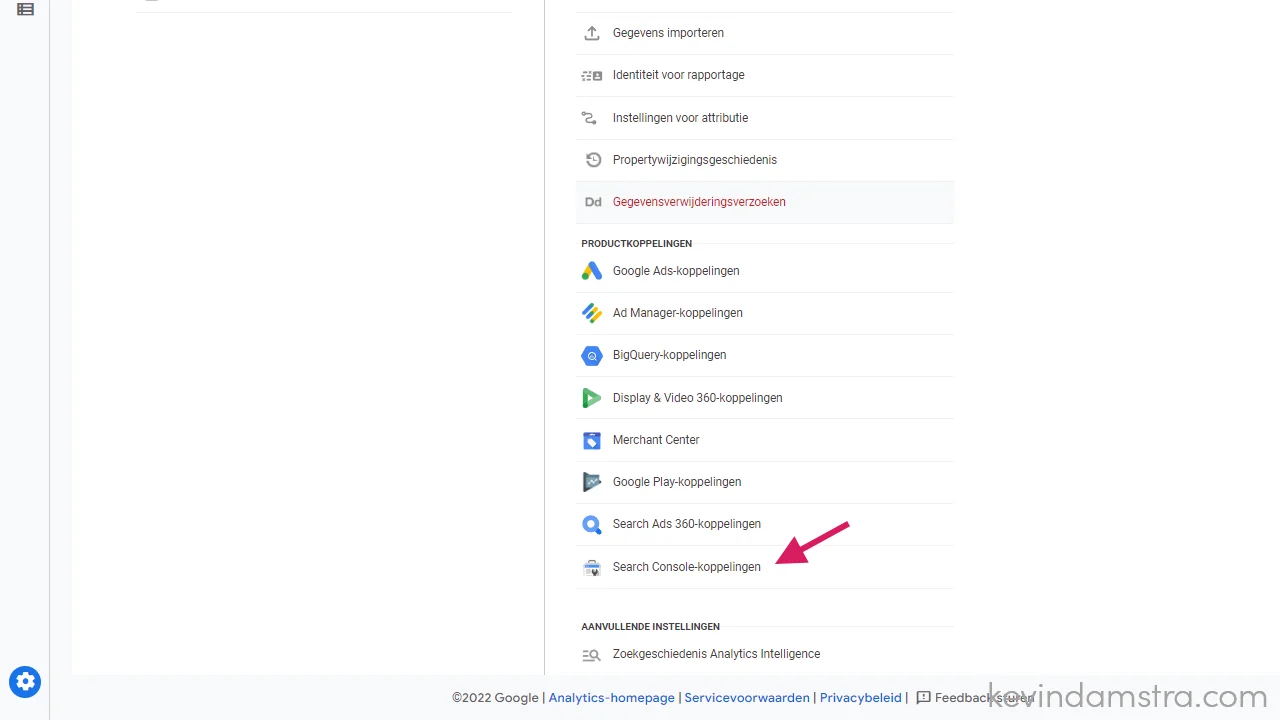
Task: Click the Dd icon for Gegevensverwijderingsverzoeken
Action: tap(593, 202)
